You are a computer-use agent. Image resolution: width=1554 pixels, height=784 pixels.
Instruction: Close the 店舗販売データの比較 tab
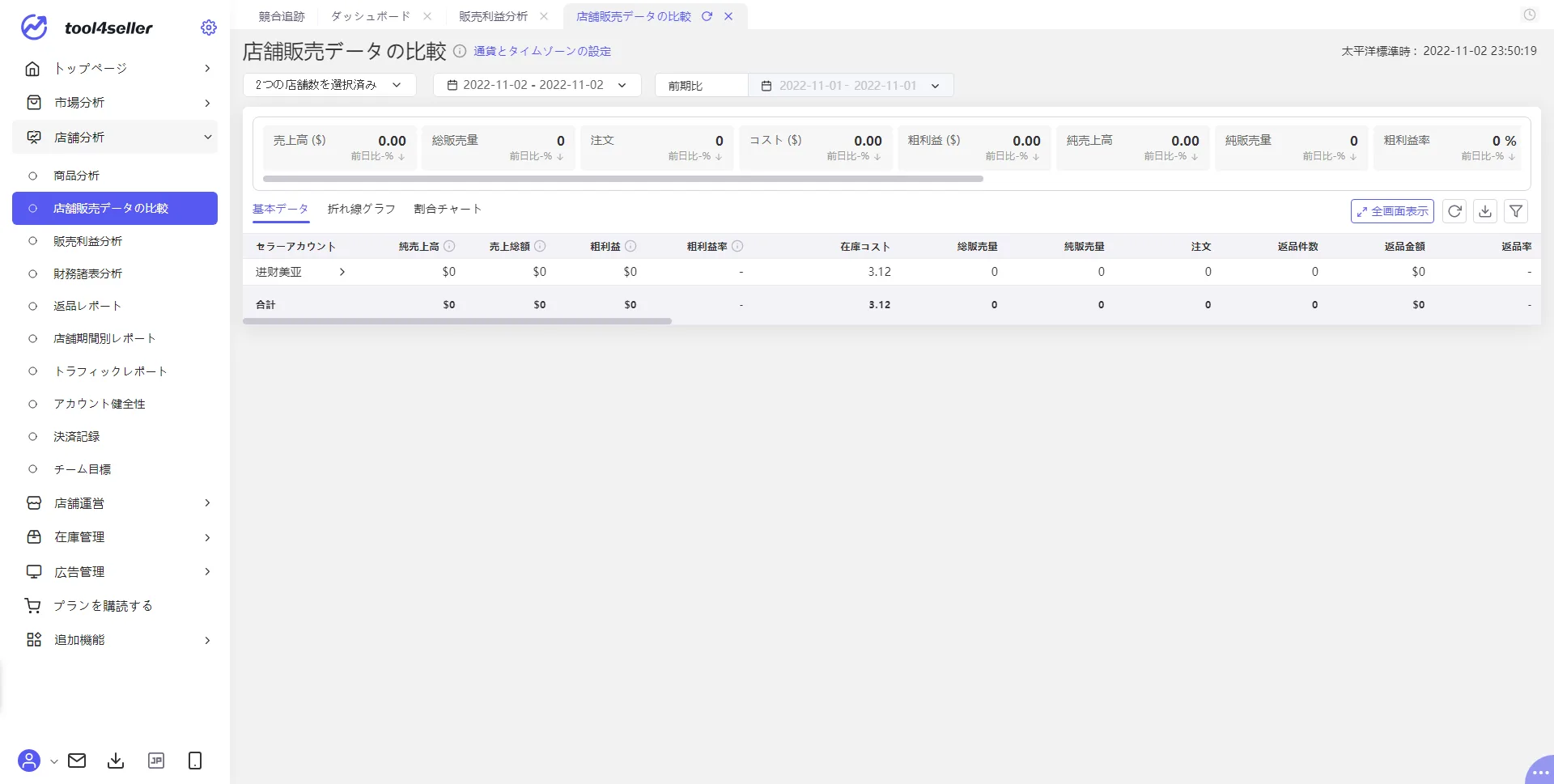point(728,16)
